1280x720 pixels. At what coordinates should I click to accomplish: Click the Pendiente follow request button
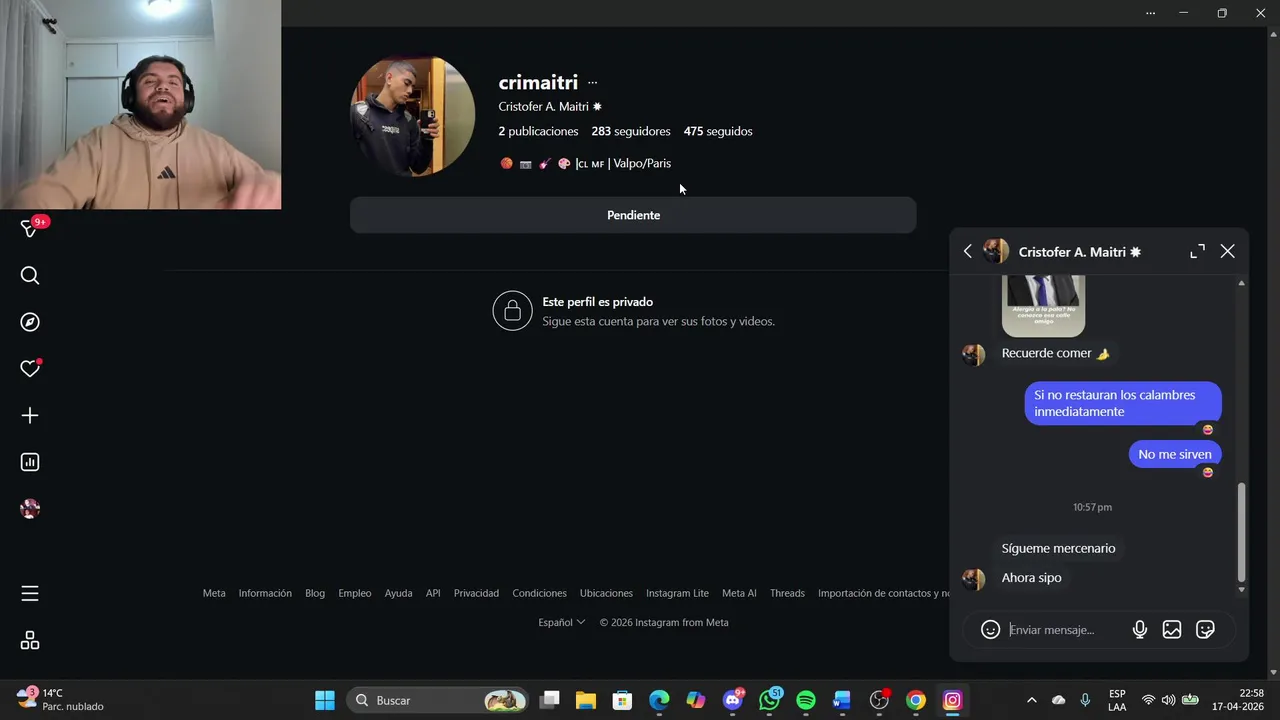click(633, 215)
